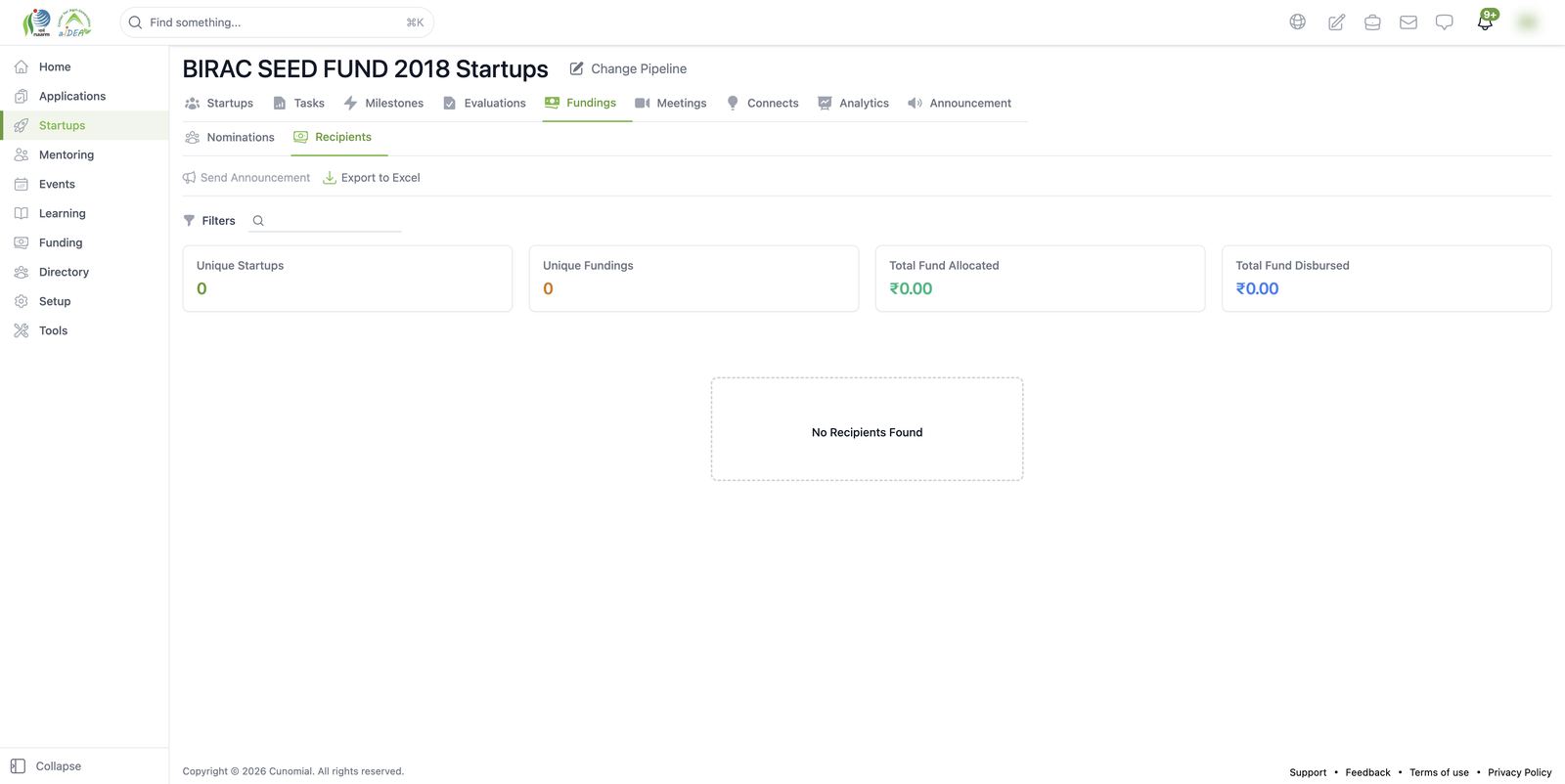1565x784 pixels.
Task: Open Tools in sidebar
Action: coord(84,330)
